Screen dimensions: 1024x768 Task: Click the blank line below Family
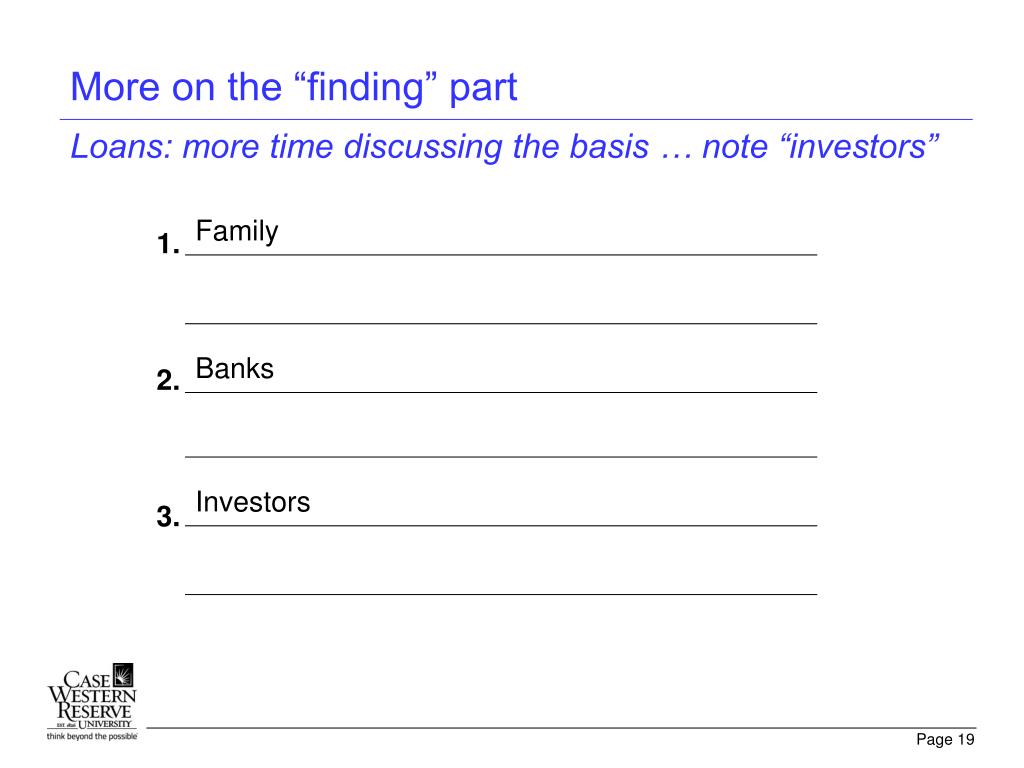(x=501, y=323)
